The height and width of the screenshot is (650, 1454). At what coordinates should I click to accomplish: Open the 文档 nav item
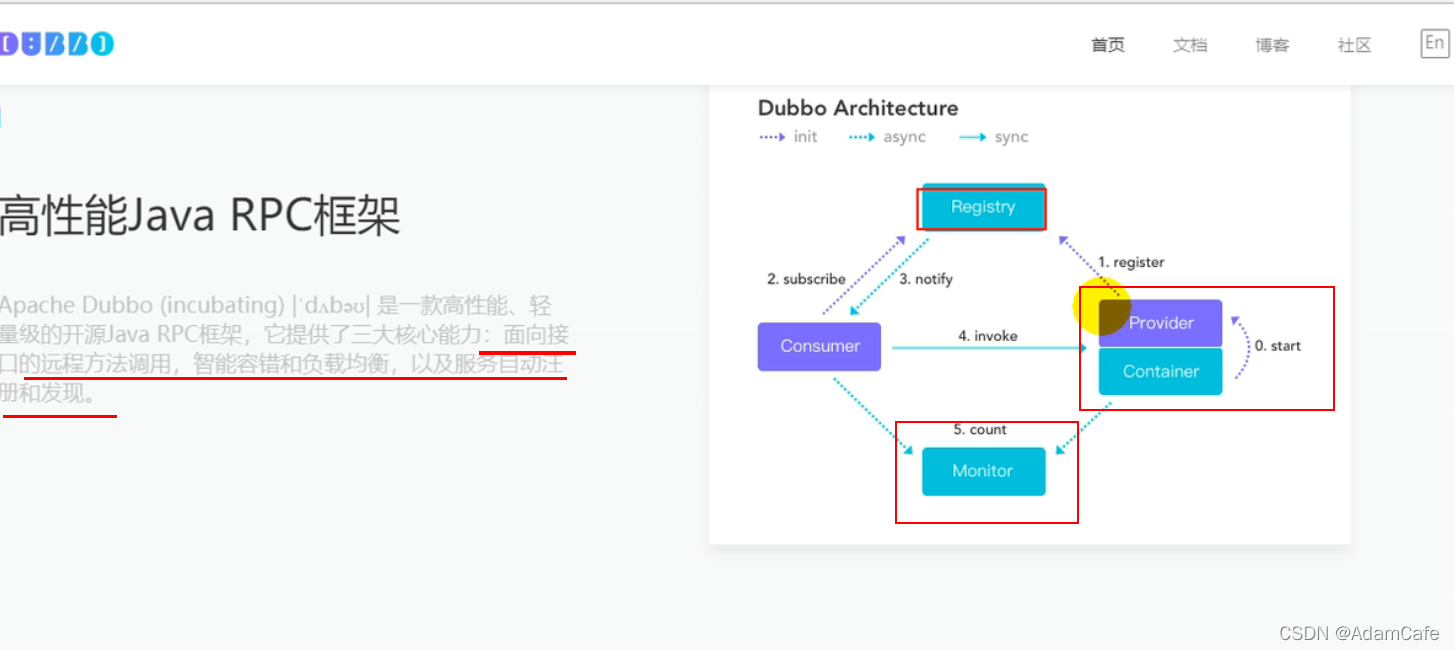pos(1190,45)
